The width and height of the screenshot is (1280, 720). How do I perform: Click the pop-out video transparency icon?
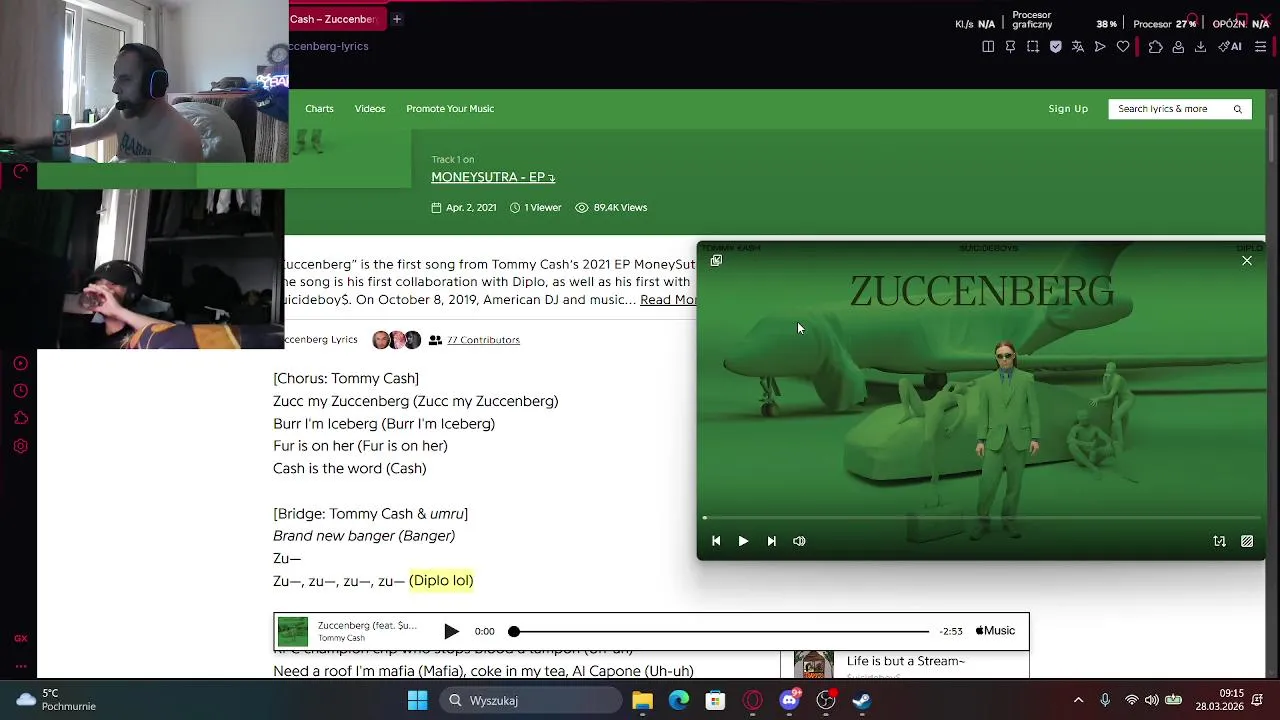[1247, 541]
